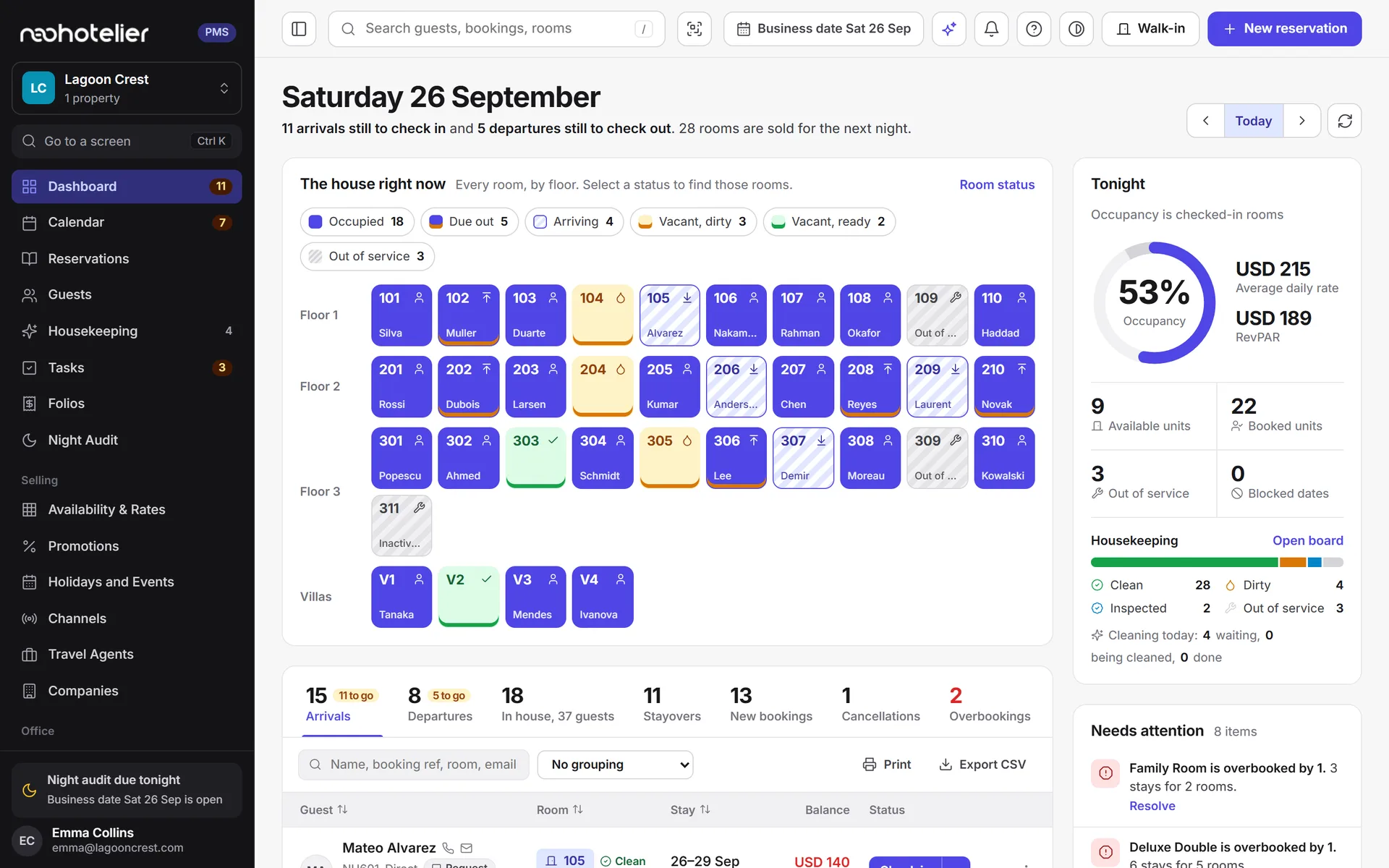Open the AI sparkle assistant button
The height and width of the screenshot is (868, 1389).
point(949,29)
